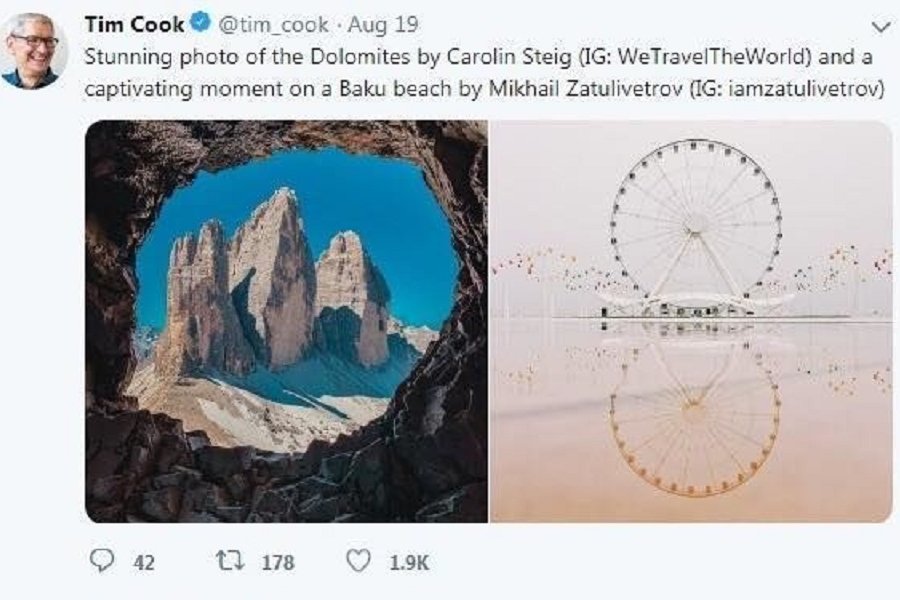Click the reply speech bubble icon

(102, 561)
